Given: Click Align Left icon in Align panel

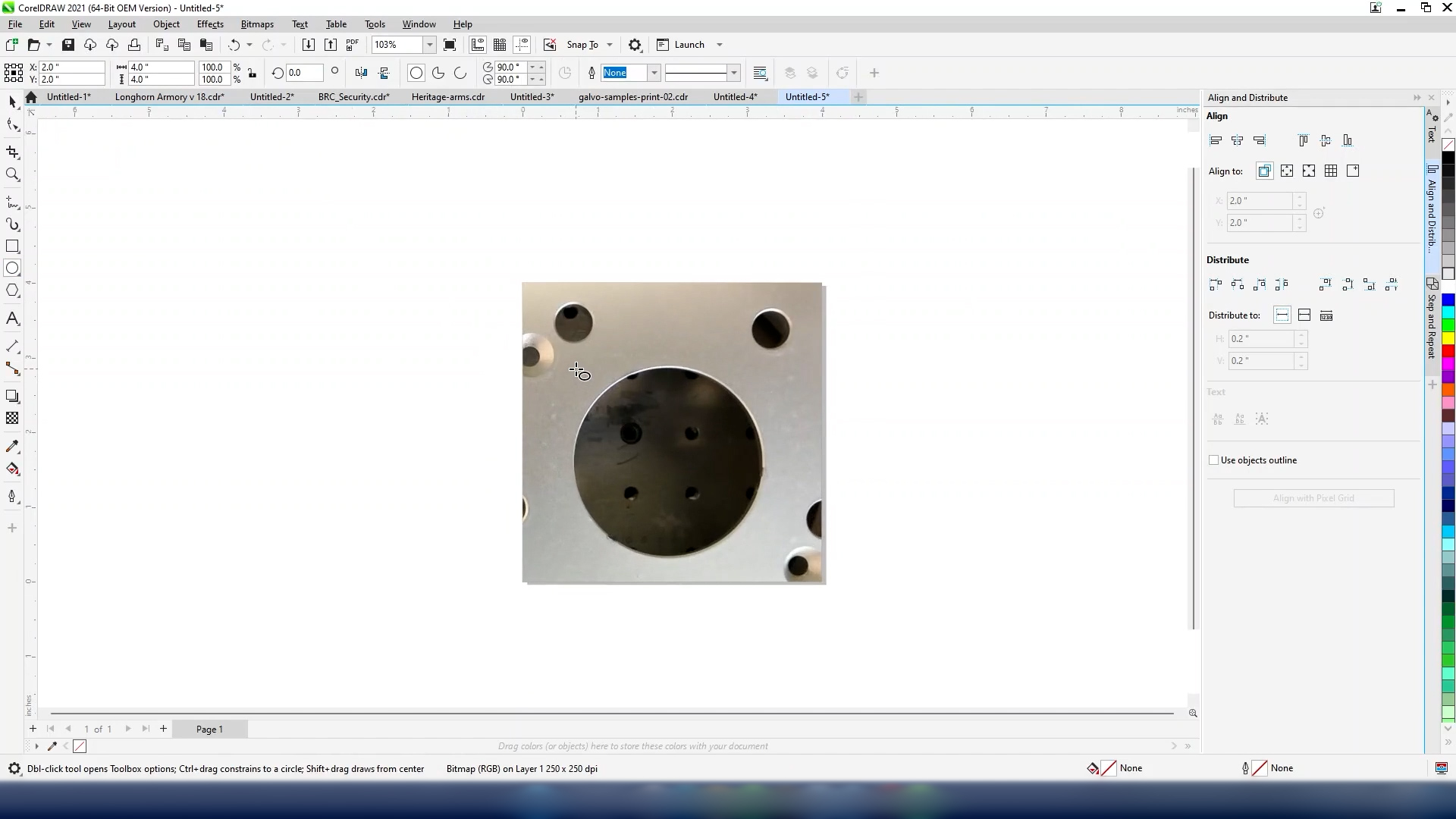Looking at the screenshot, I should click(1216, 140).
